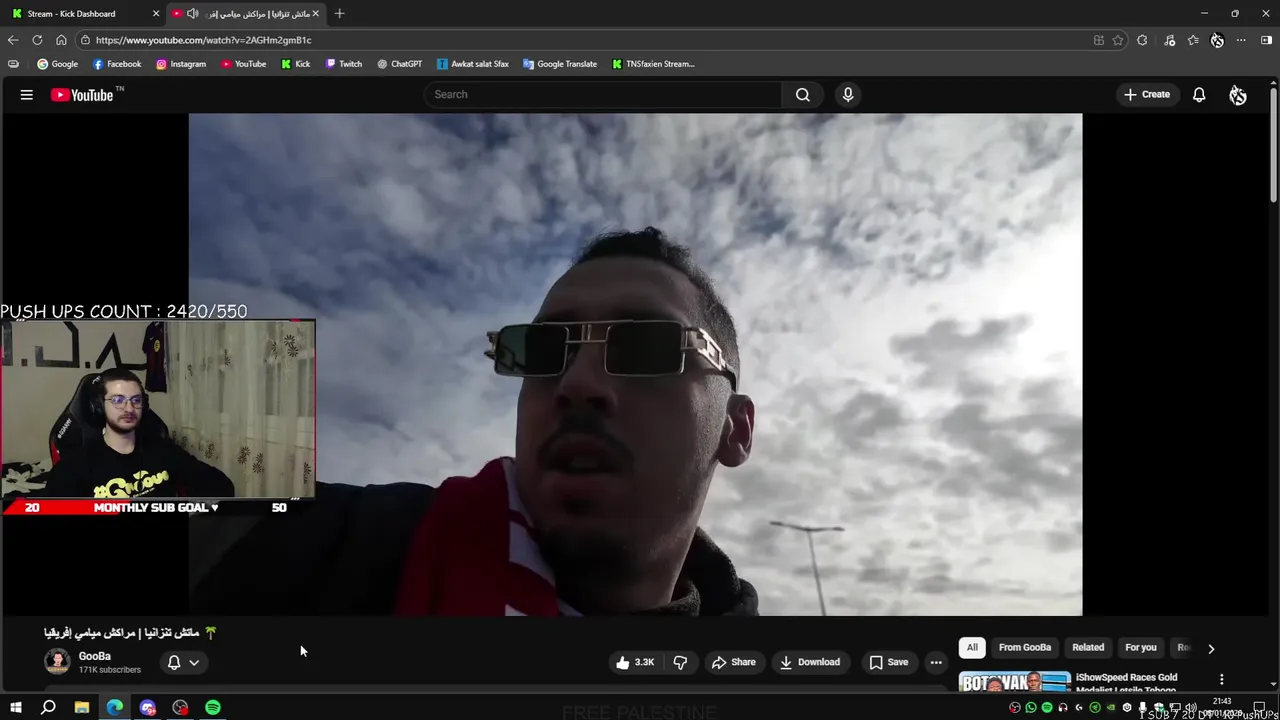Open the YouTube bookmark
The height and width of the screenshot is (720, 1280).
click(x=243, y=64)
